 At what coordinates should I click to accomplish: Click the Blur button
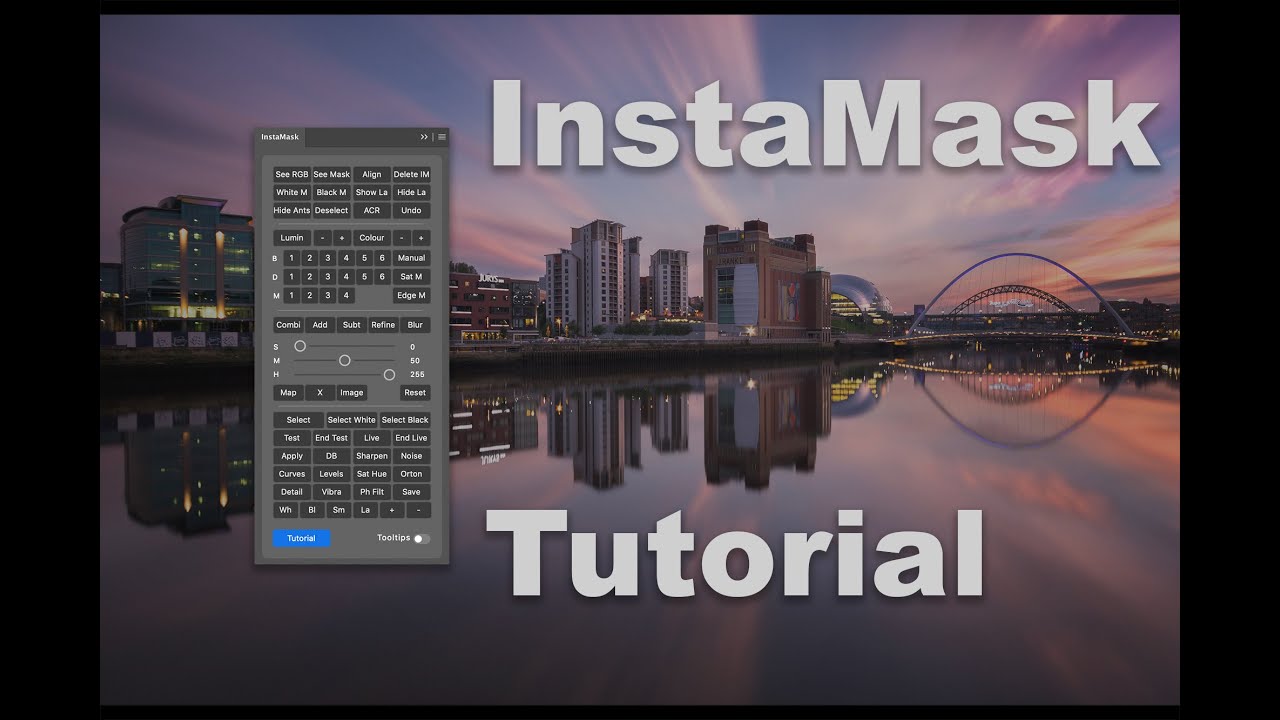(415, 325)
